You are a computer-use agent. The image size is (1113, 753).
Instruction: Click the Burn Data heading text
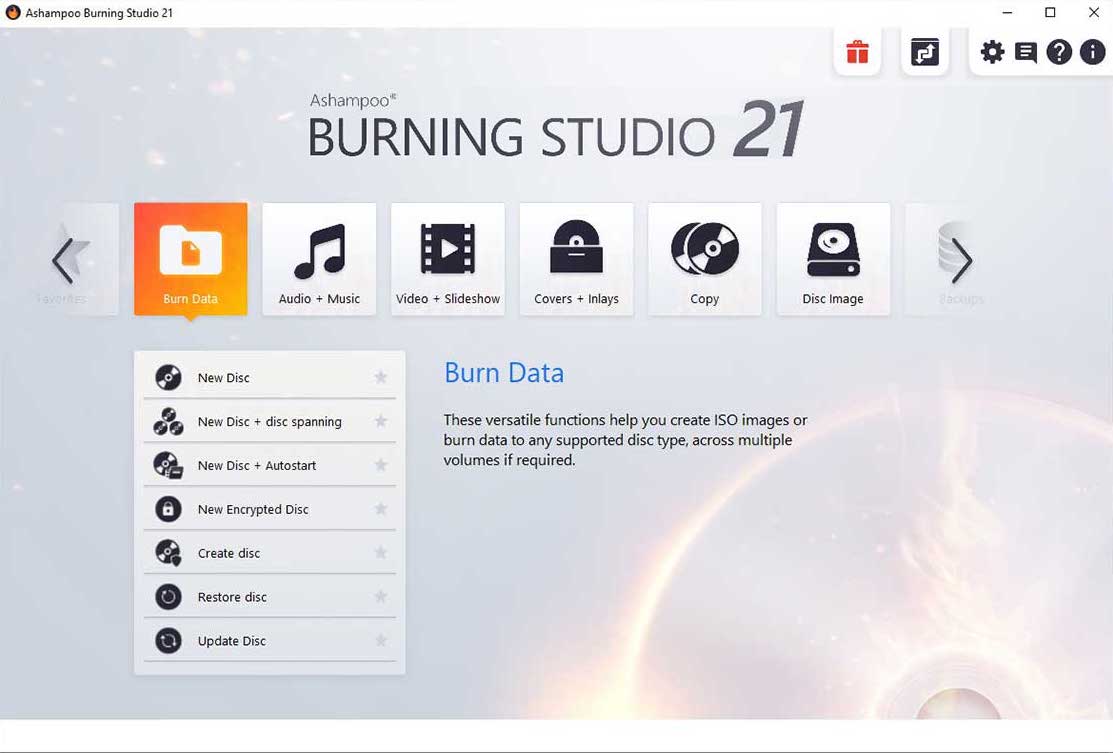[x=504, y=373]
